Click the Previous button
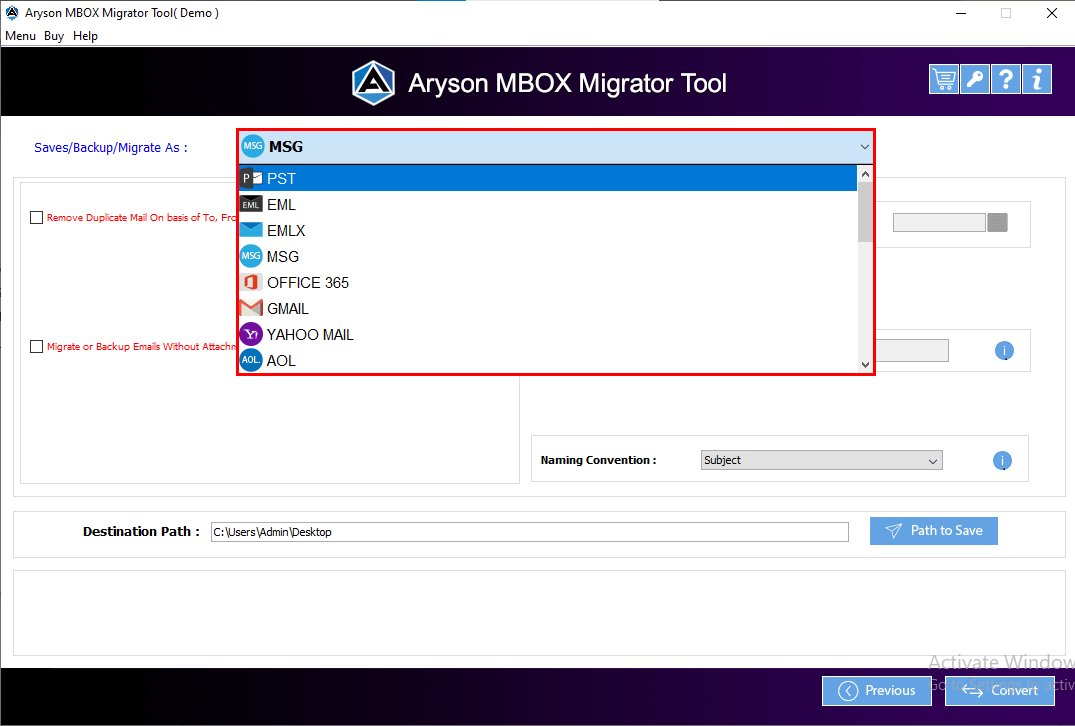Image resolution: width=1075 pixels, height=726 pixels. tap(876, 690)
